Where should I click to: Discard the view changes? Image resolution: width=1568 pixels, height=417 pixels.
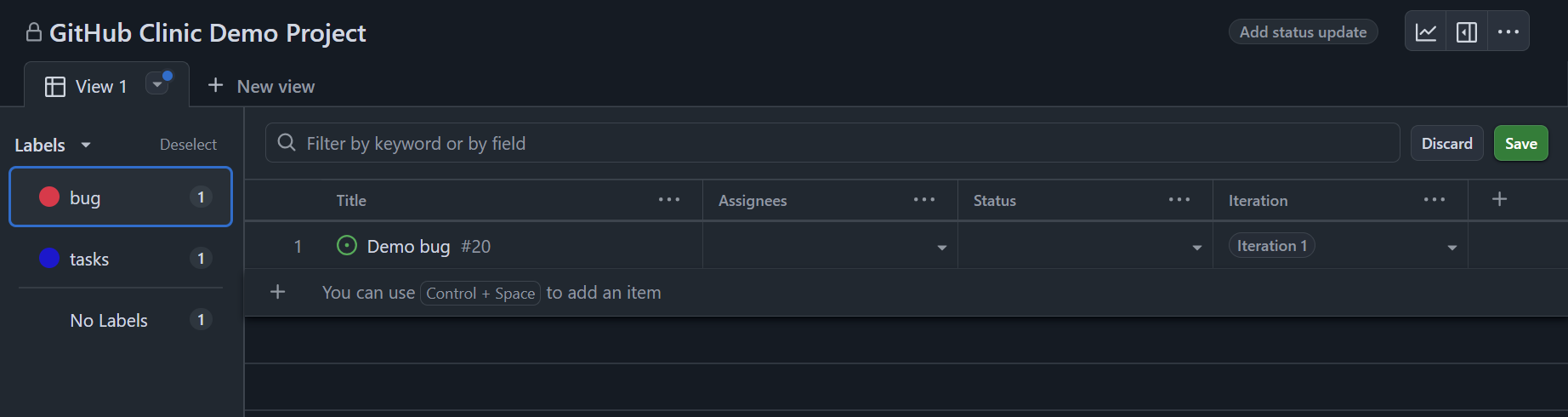click(1446, 144)
